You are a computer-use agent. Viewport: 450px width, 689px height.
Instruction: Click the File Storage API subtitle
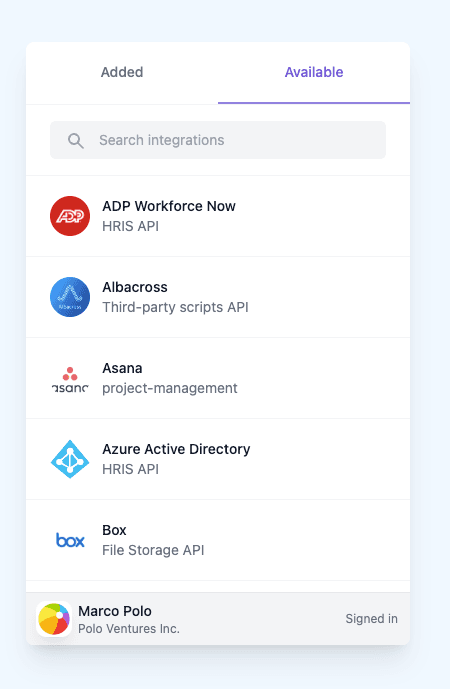[153, 550]
